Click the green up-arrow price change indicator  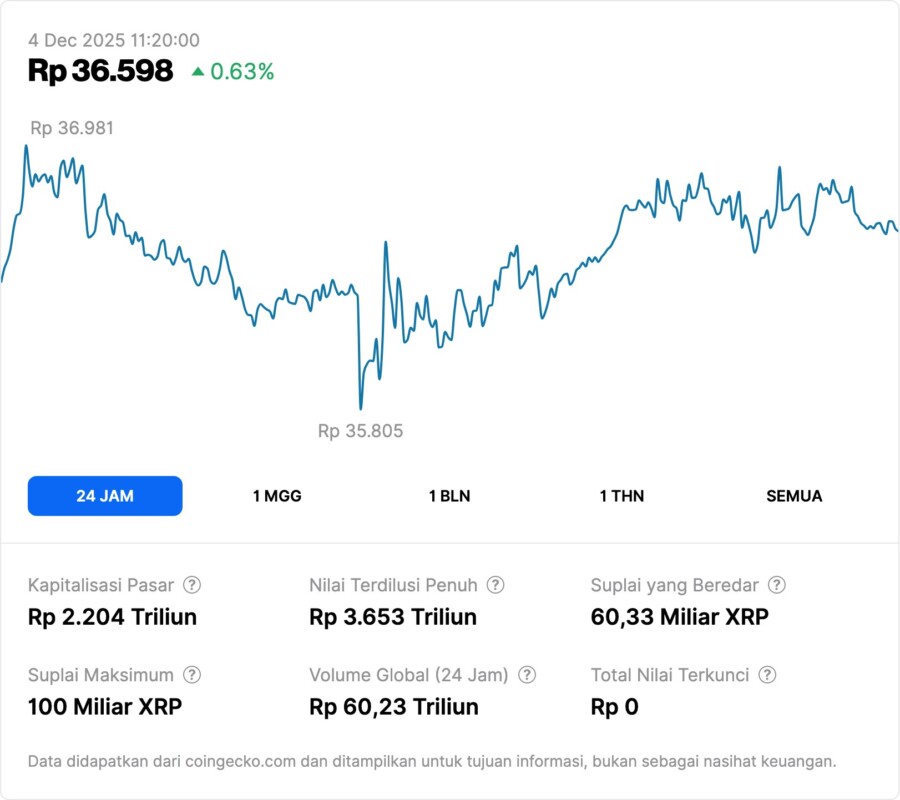(198, 71)
